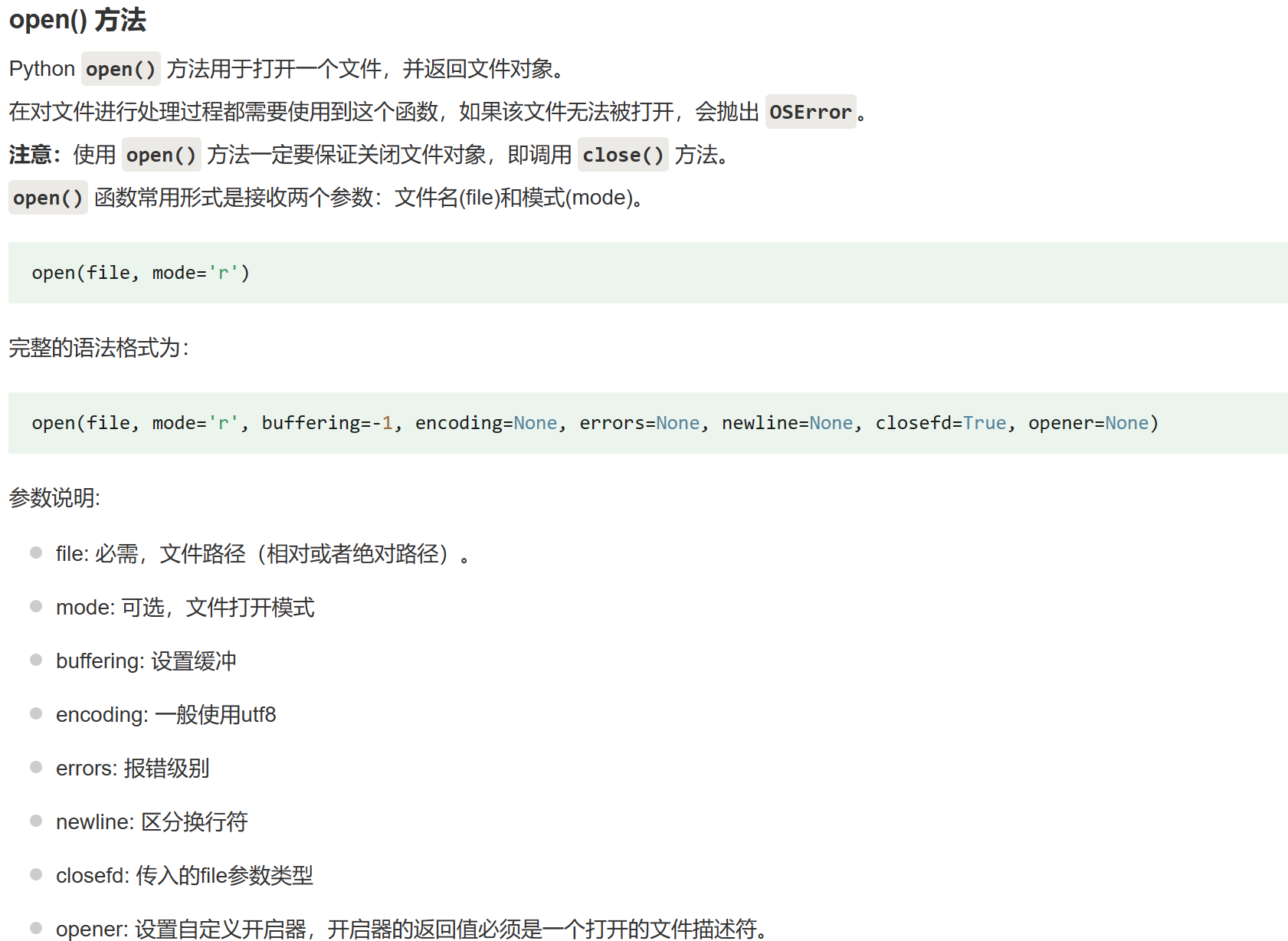Click the 'OSError' inline code
The height and width of the screenshot is (941, 1288).
coord(811,112)
